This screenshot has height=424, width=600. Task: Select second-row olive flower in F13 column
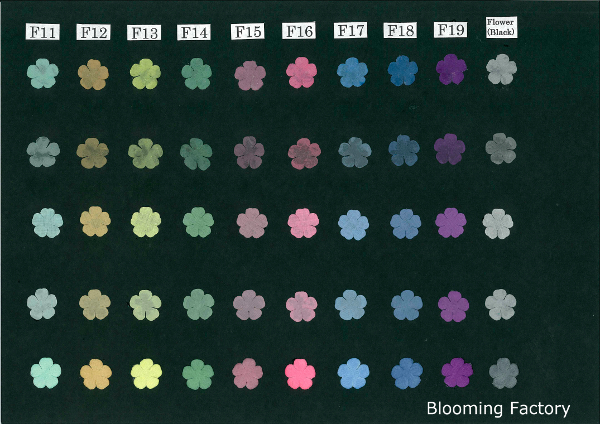click(145, 153)
